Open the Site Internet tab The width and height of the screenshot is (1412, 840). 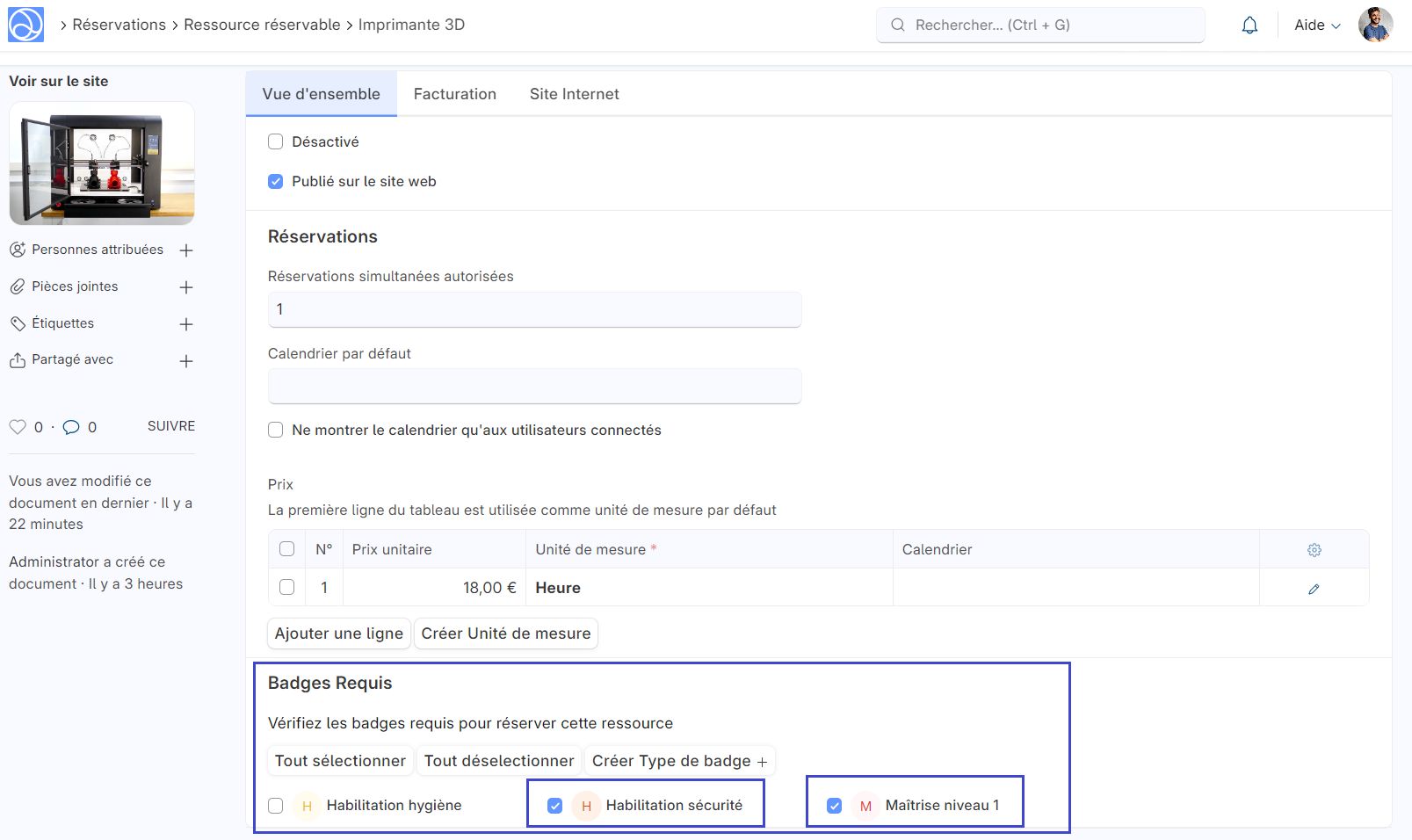tap(574, 94)
